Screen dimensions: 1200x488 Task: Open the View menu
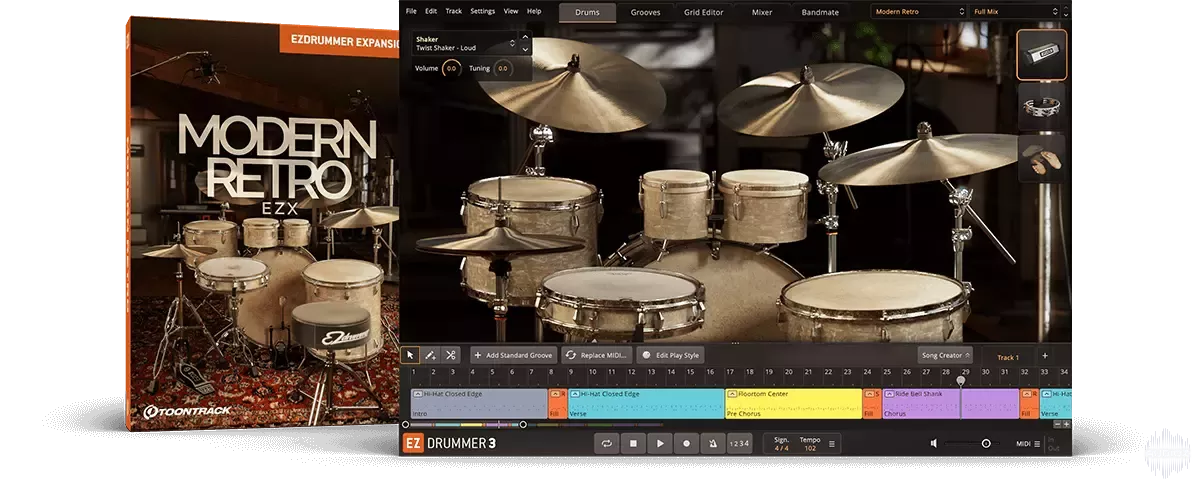pyautogui.click(x=511, y=11)
